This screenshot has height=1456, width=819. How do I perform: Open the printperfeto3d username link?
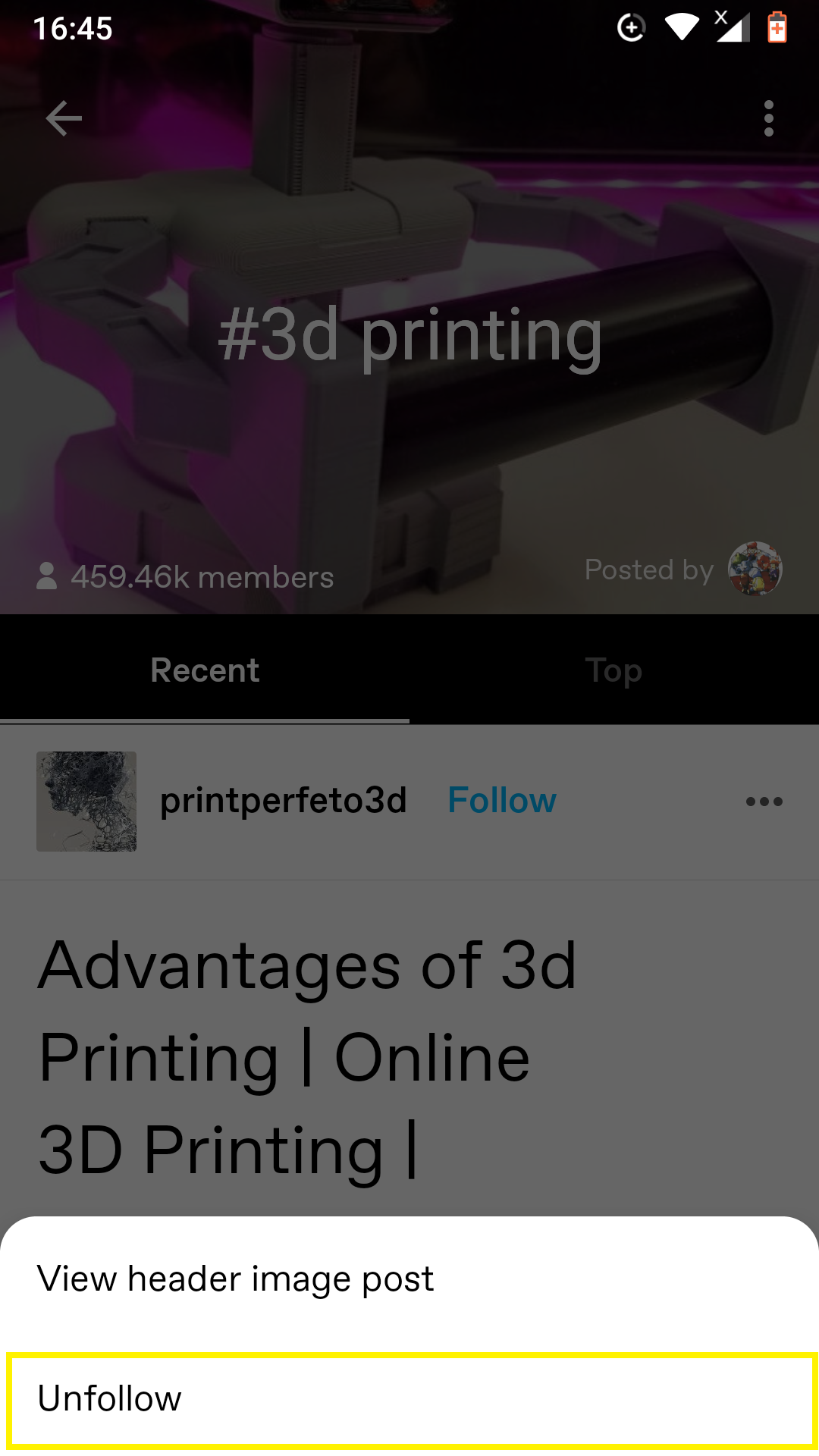click(284, 802)
